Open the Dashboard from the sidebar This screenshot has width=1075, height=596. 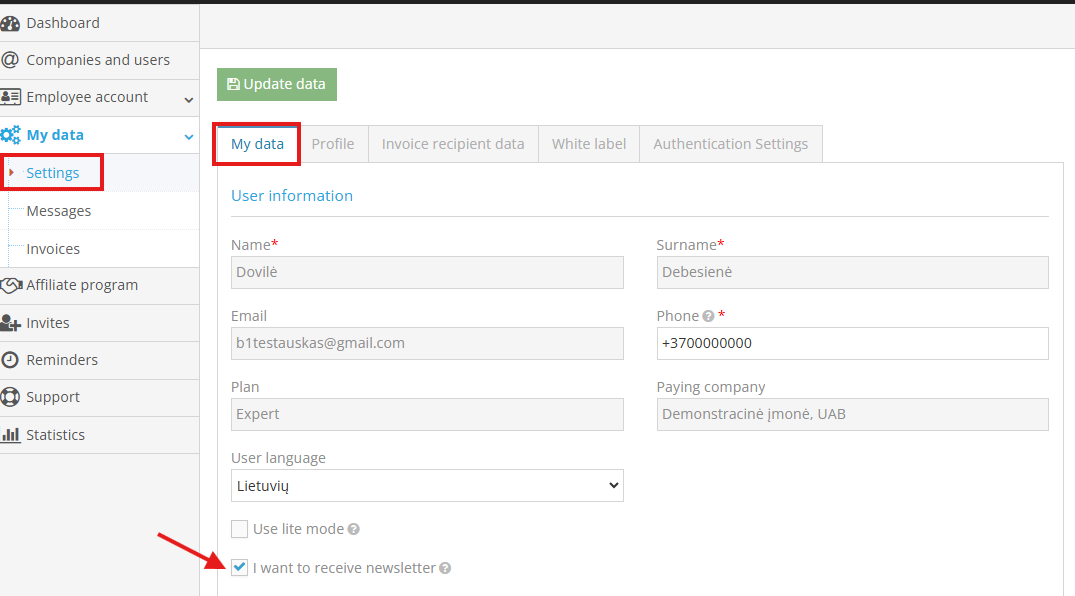(x=63, y=22)
